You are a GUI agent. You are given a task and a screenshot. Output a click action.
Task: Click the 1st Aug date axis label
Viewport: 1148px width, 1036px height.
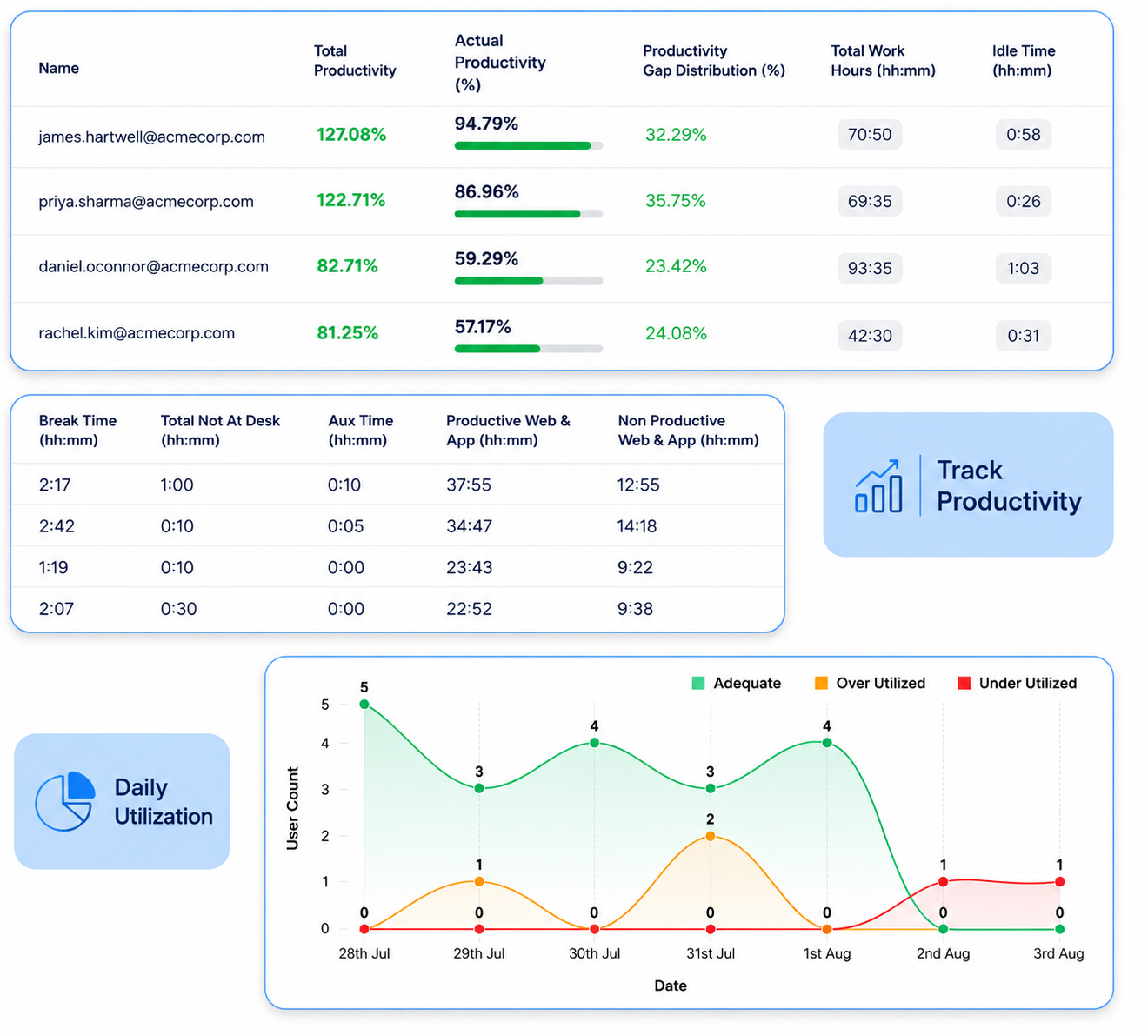click(827, 953)
